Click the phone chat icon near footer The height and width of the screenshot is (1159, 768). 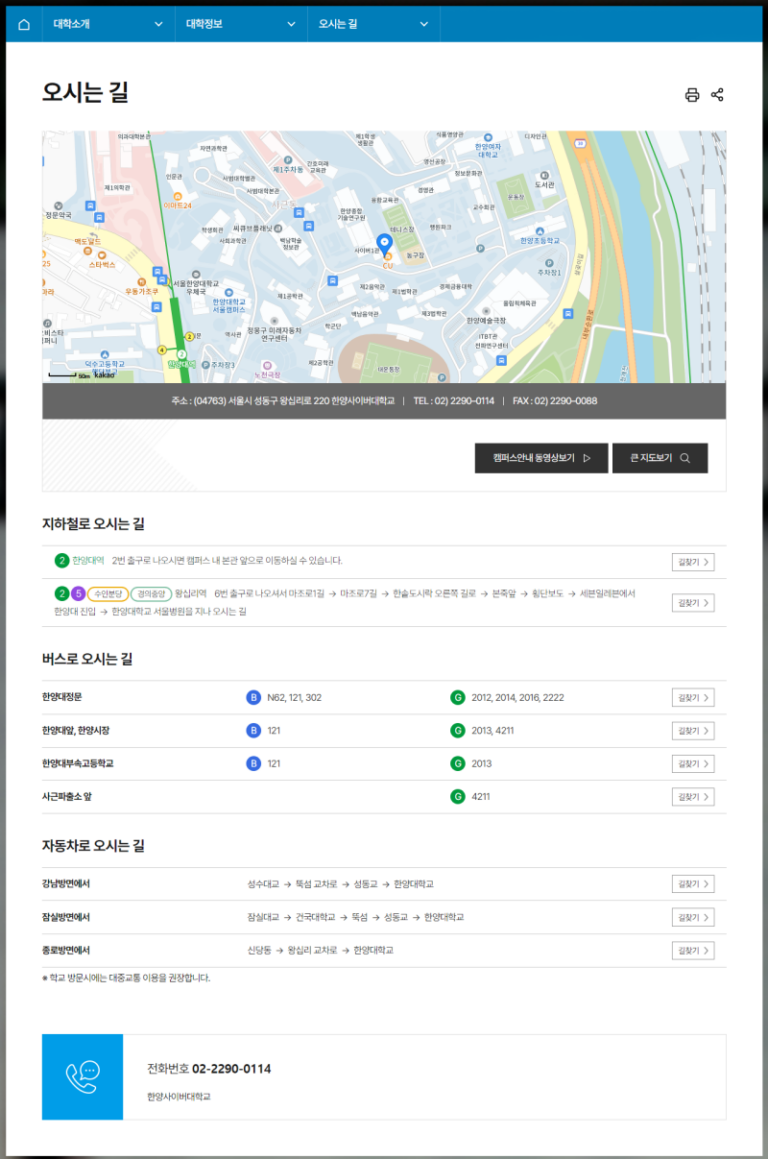click(82, 1076)
